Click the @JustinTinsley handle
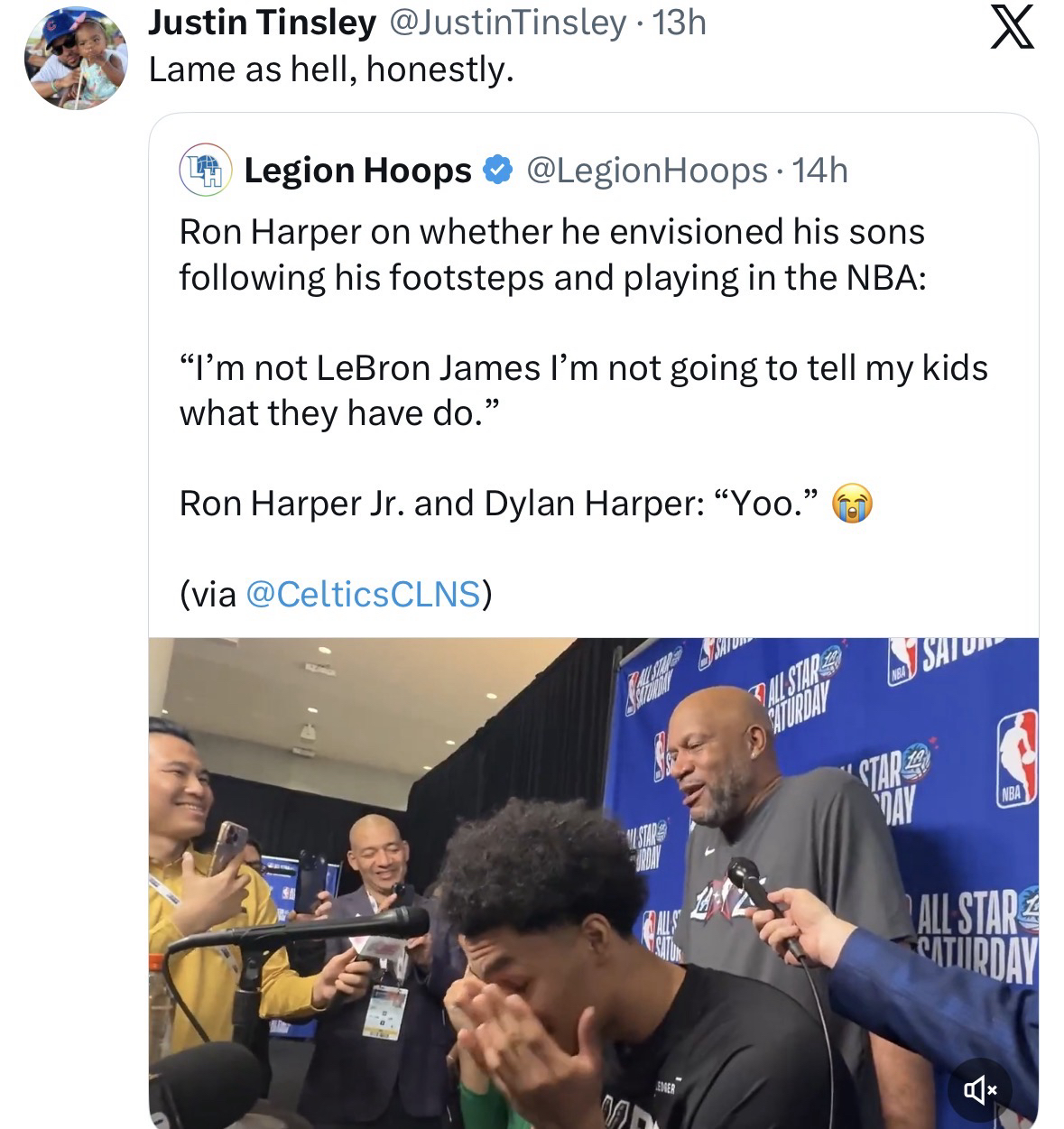Image resolution: width=1064 pixels, height=1129 pixels. (506, 23)
